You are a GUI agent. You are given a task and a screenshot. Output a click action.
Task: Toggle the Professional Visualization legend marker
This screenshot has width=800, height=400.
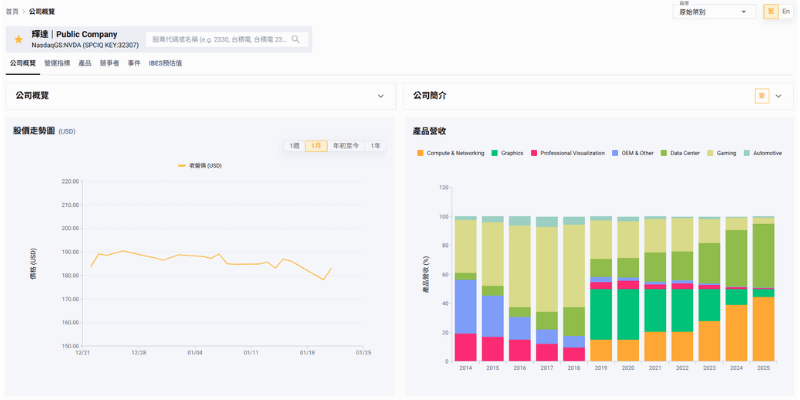pos(534,153)
